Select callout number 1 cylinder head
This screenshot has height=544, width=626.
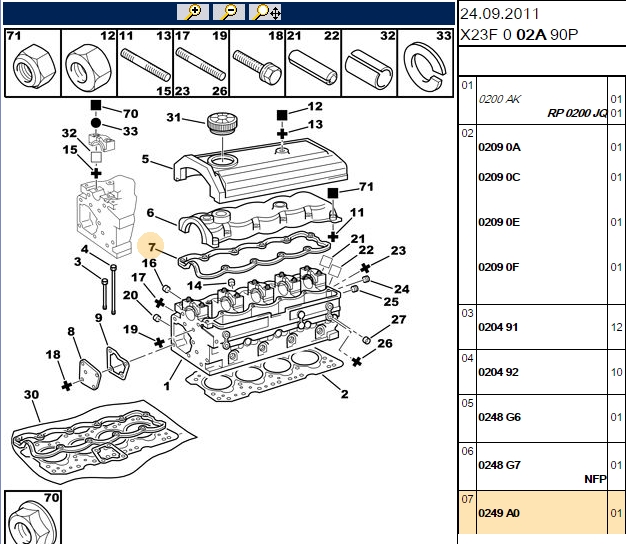click(x=167, y=386)
